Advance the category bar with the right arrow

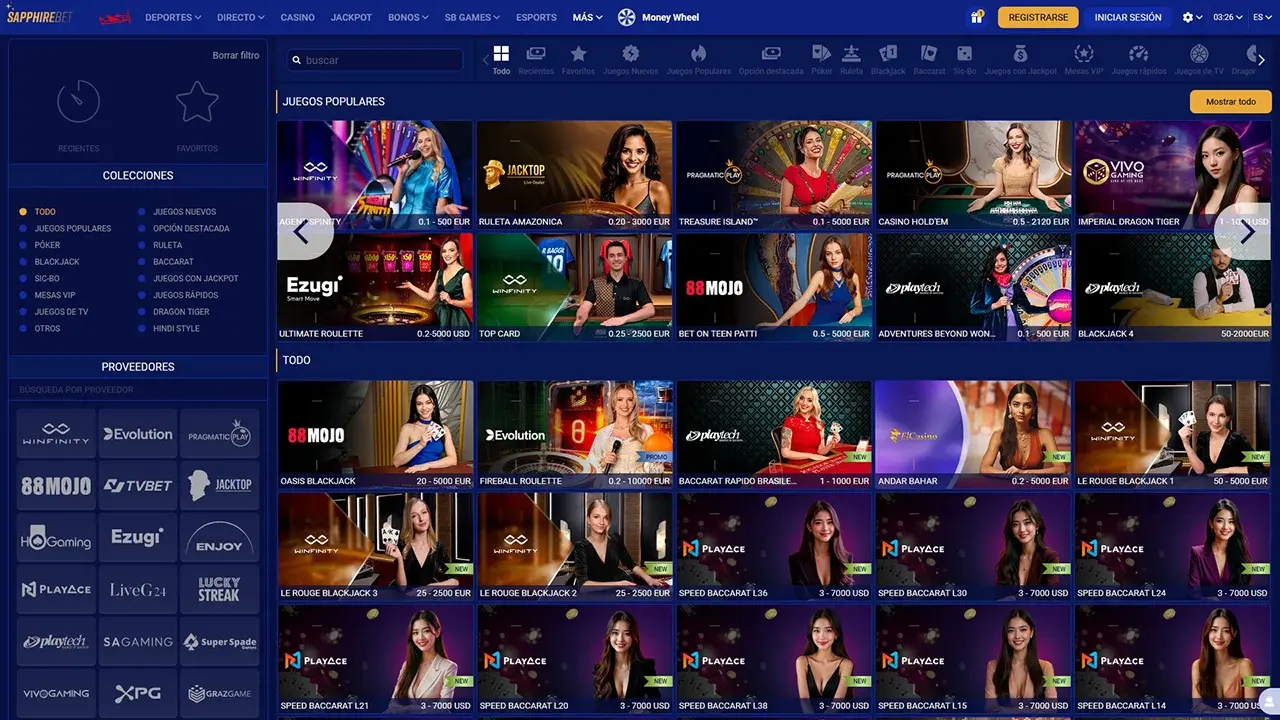coord(1262,60)
